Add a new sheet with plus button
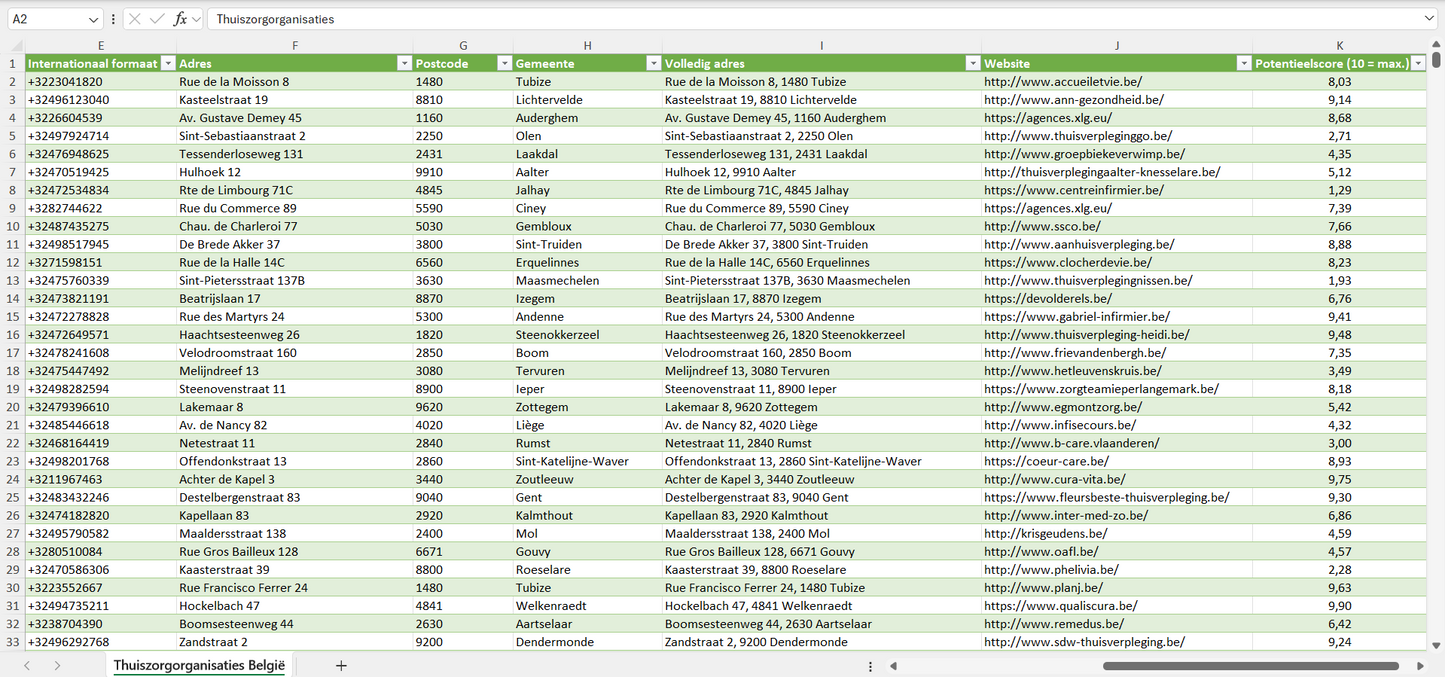This screenshot has height=677, width=1445. (341, 665)
